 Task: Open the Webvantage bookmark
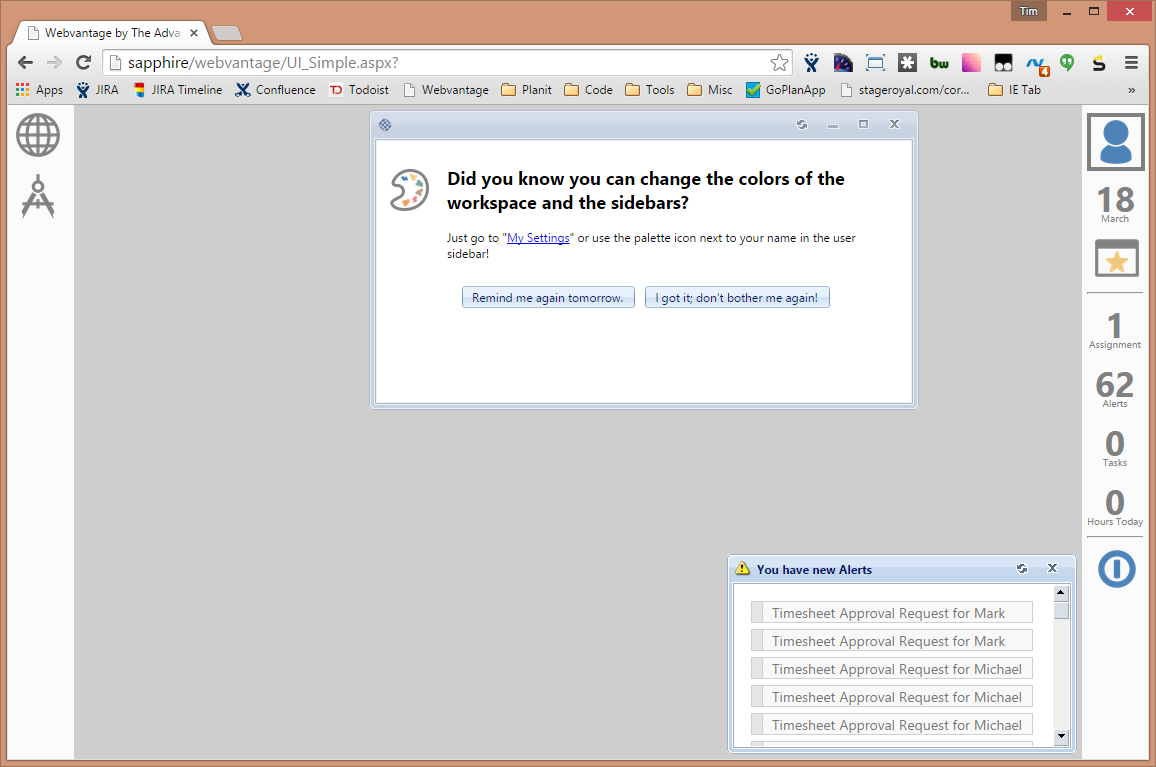pyautogui.click(x=446, y=89)
